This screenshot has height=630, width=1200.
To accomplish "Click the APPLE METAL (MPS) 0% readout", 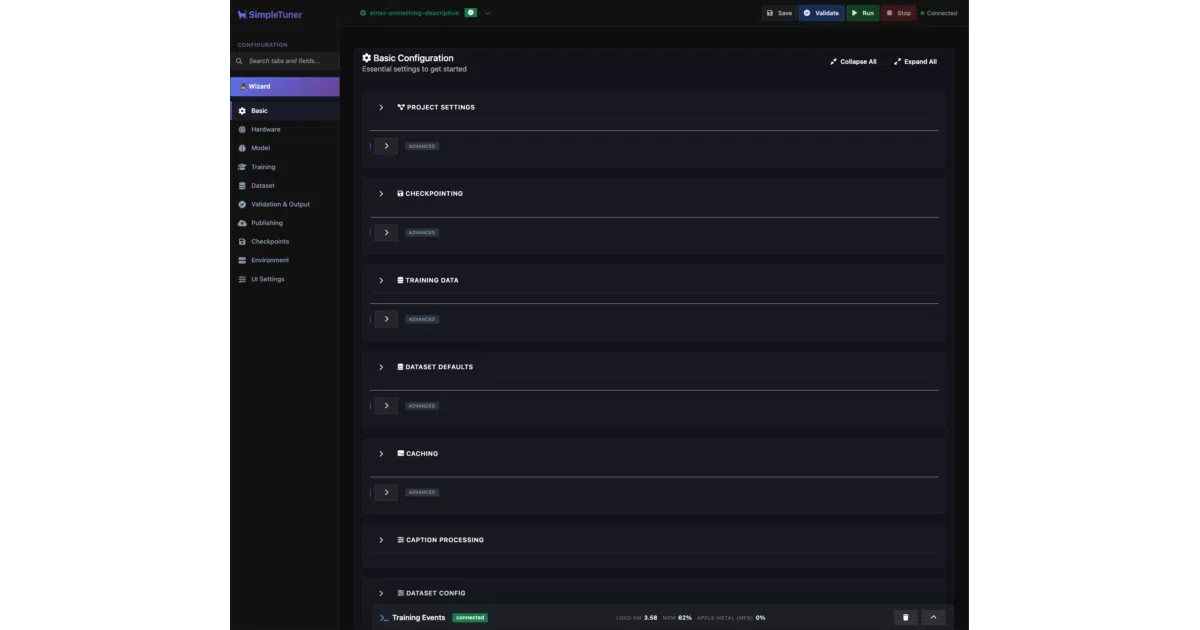I will coord(731,618).
